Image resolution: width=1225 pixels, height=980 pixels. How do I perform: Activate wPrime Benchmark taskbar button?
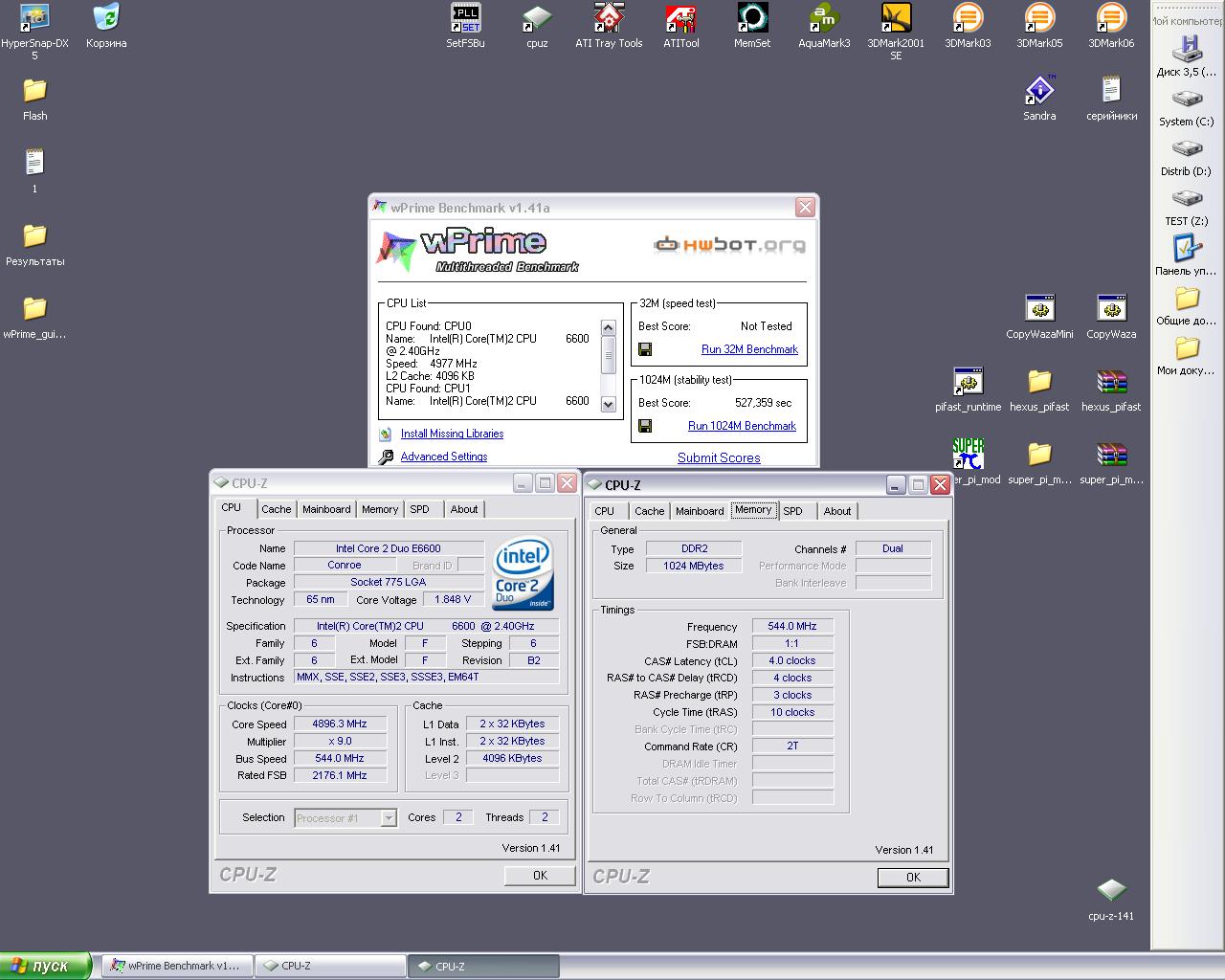pyautogui.click(x=177, y=966)
